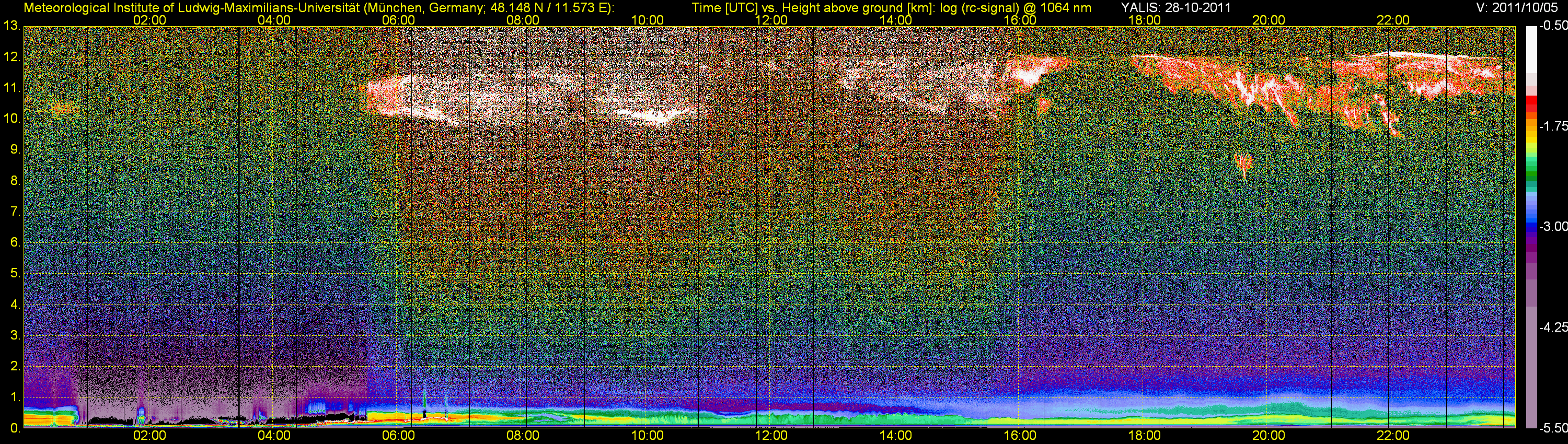1568x444 pixels.
Task: Click the -0.50 color scale value
Action: (x=1553, y=26)
